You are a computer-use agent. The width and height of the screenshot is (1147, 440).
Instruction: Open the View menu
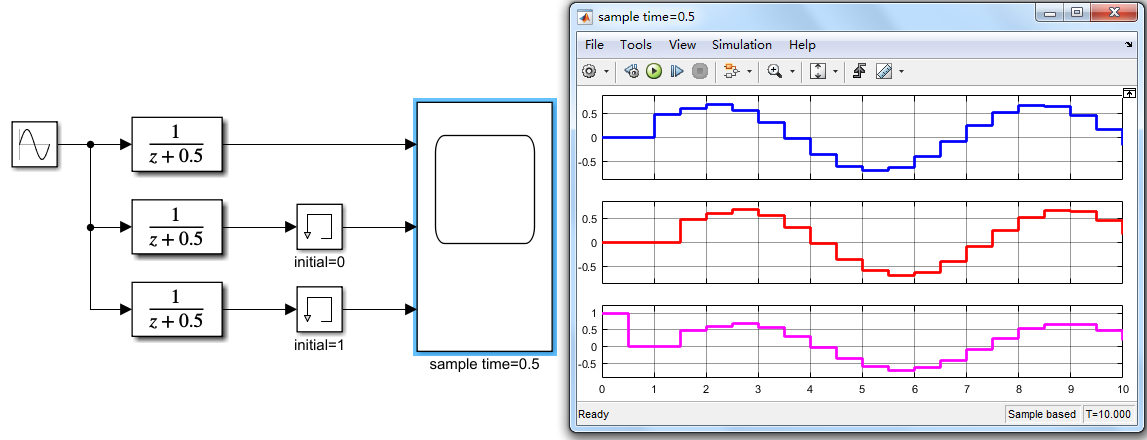coord(682,45)
